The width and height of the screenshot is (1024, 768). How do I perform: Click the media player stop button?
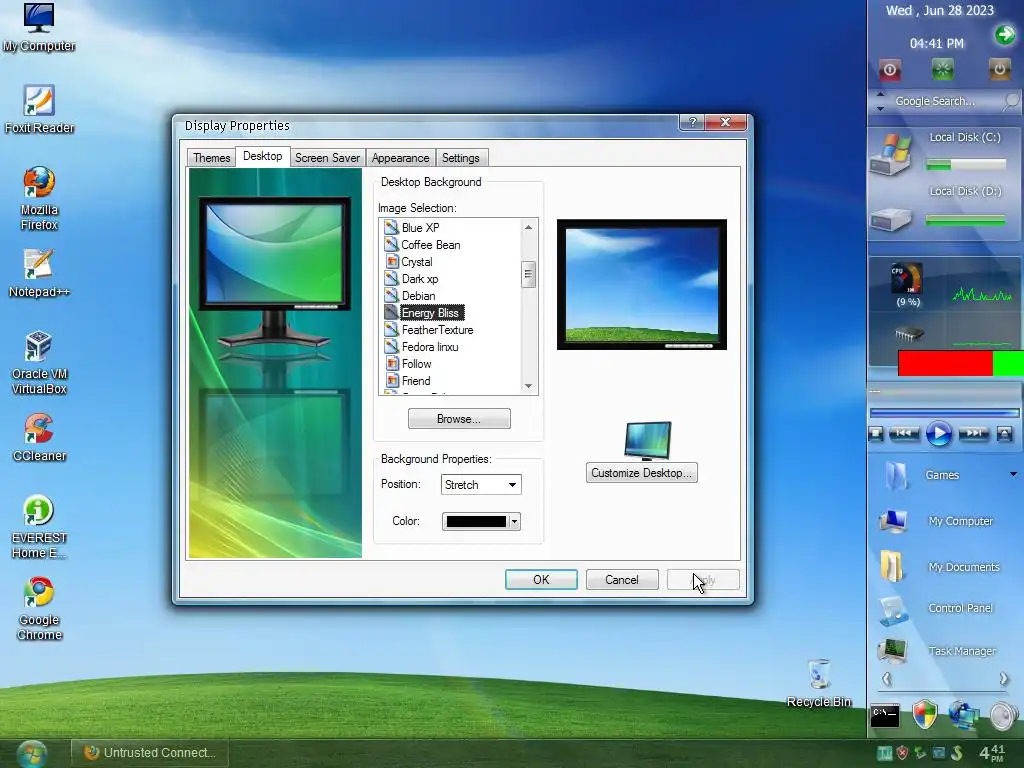click(876, 434)
